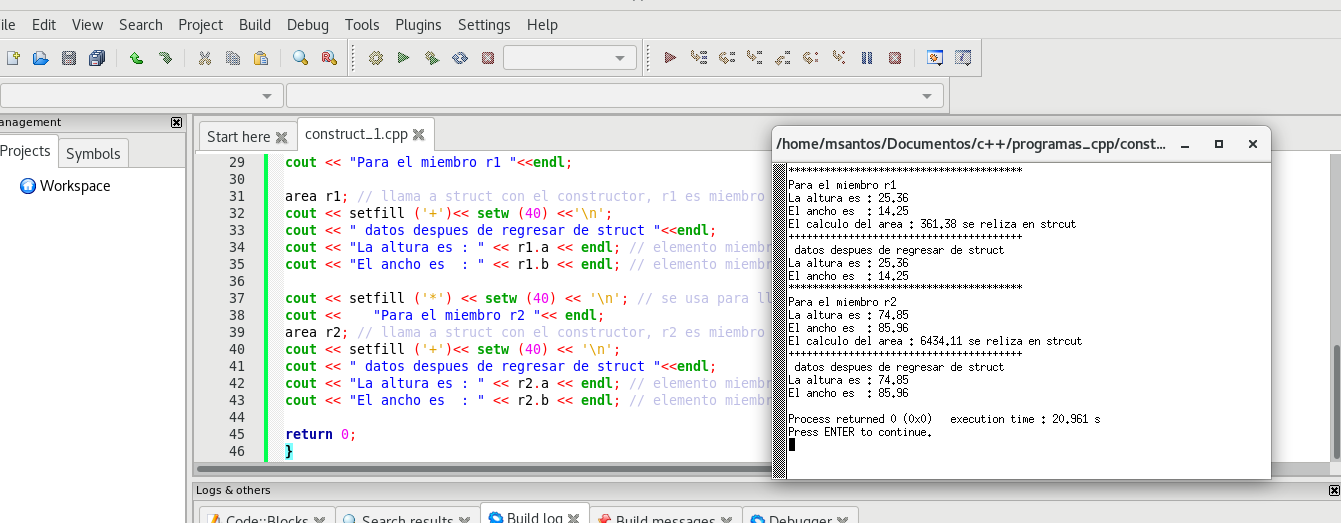Image resolution: width=1341 pixels, height=523 pixels.
Task: Switch to the Symbols tab
Action: point(93,153)
